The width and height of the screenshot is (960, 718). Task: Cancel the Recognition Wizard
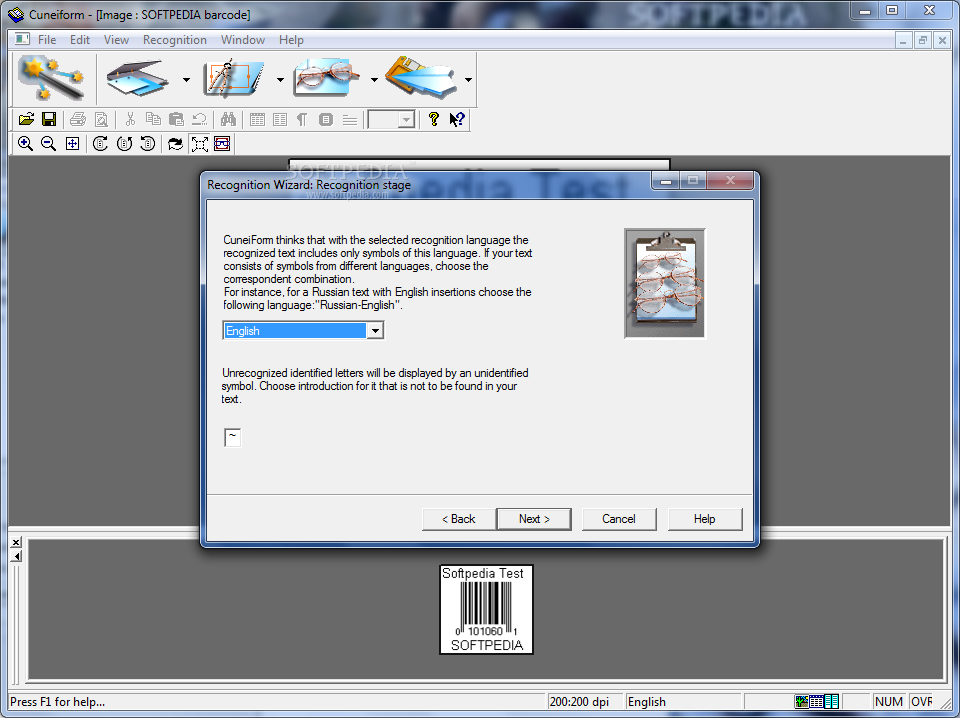619,519
